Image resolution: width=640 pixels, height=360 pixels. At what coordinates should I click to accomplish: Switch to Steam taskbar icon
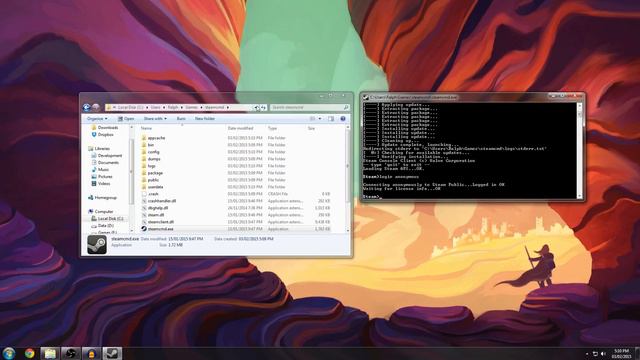[111, 353]
